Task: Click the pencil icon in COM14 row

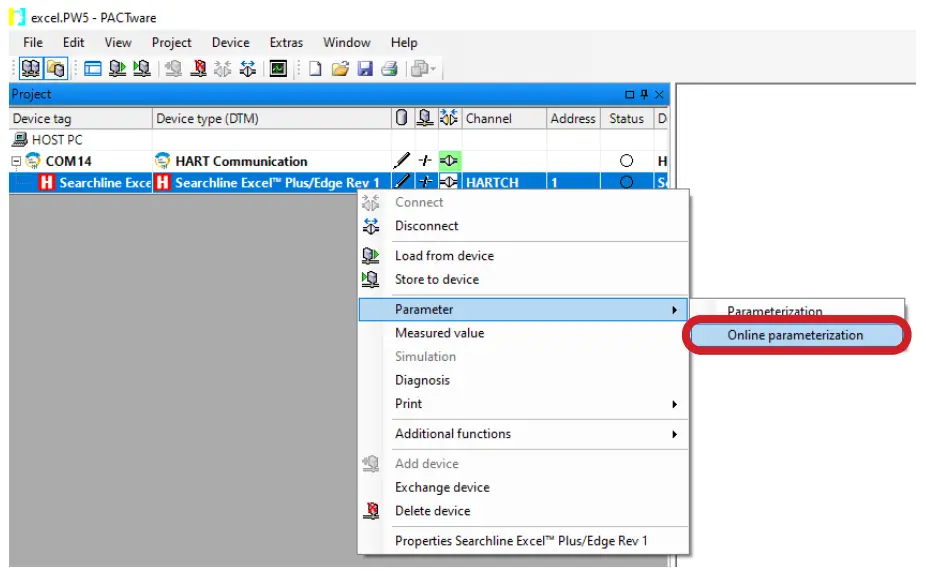Action: (x=402, y=160)
